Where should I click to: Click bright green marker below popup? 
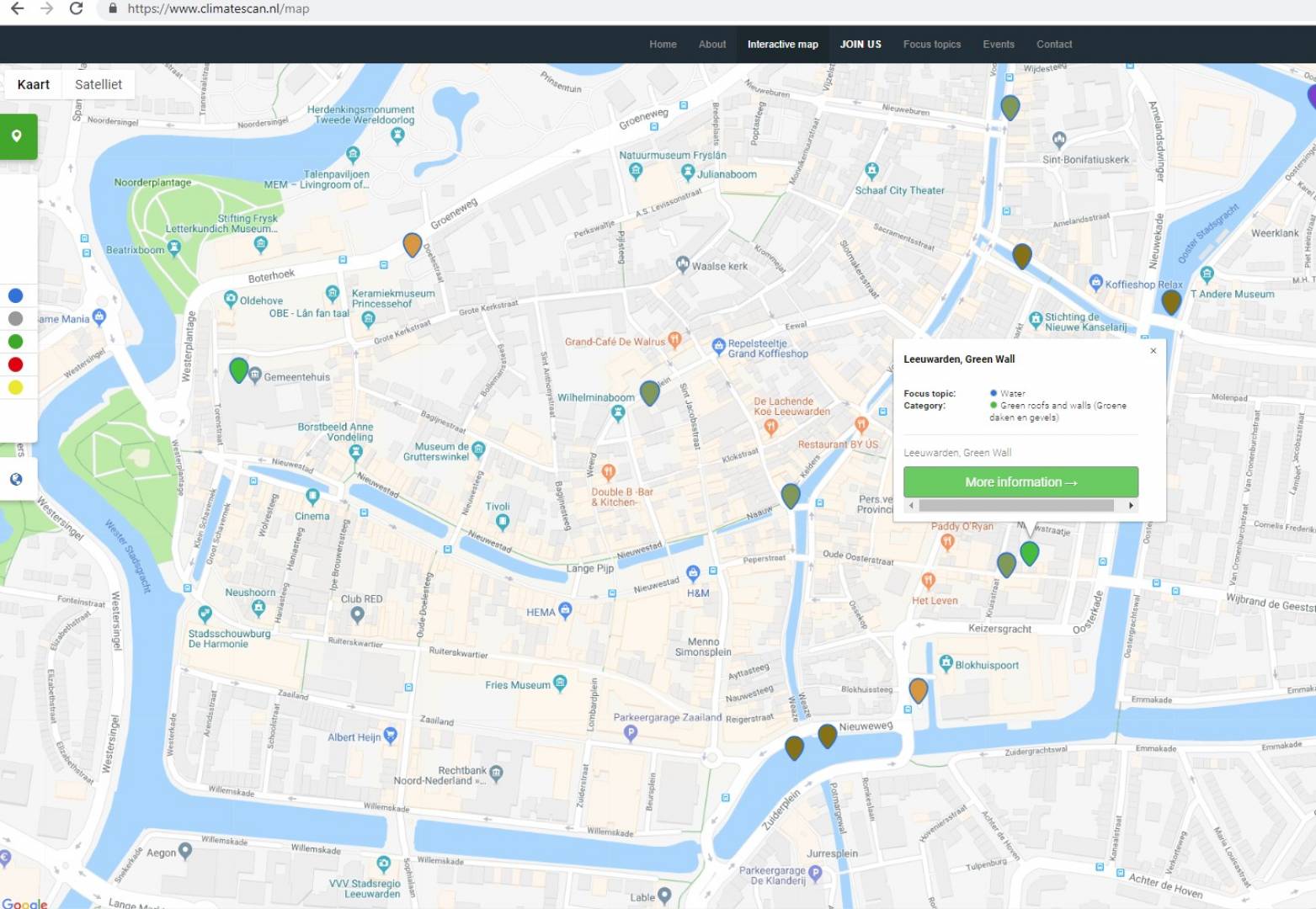coord(1029,553)
